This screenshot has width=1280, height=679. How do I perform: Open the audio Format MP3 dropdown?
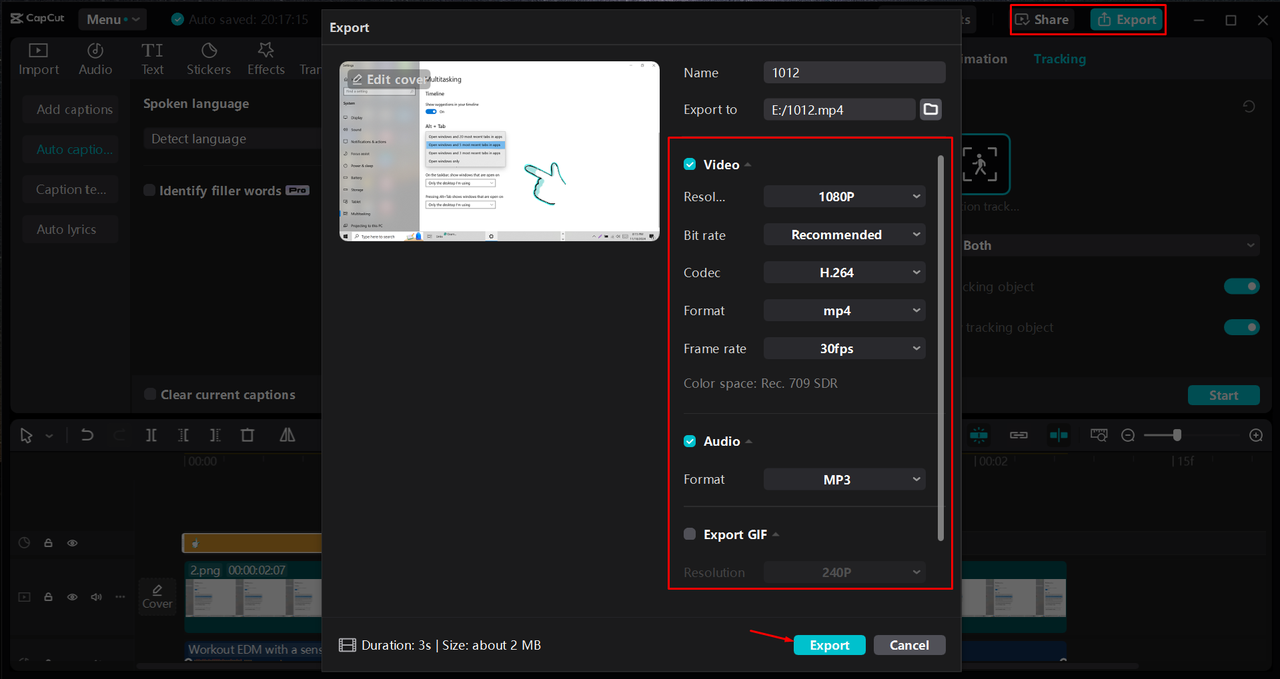(845, 479)
